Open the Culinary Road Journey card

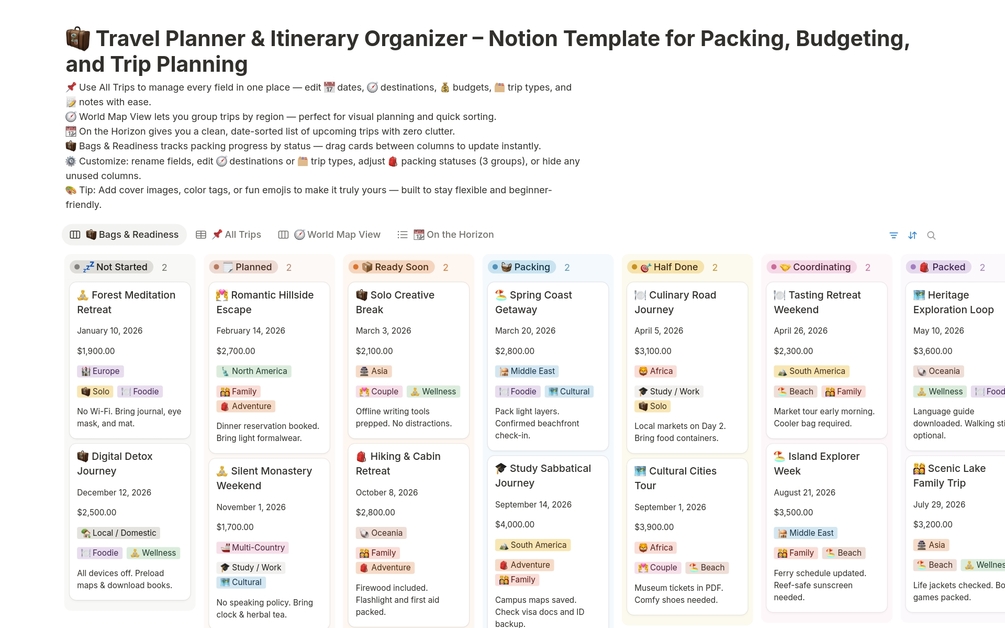point(675,302)
